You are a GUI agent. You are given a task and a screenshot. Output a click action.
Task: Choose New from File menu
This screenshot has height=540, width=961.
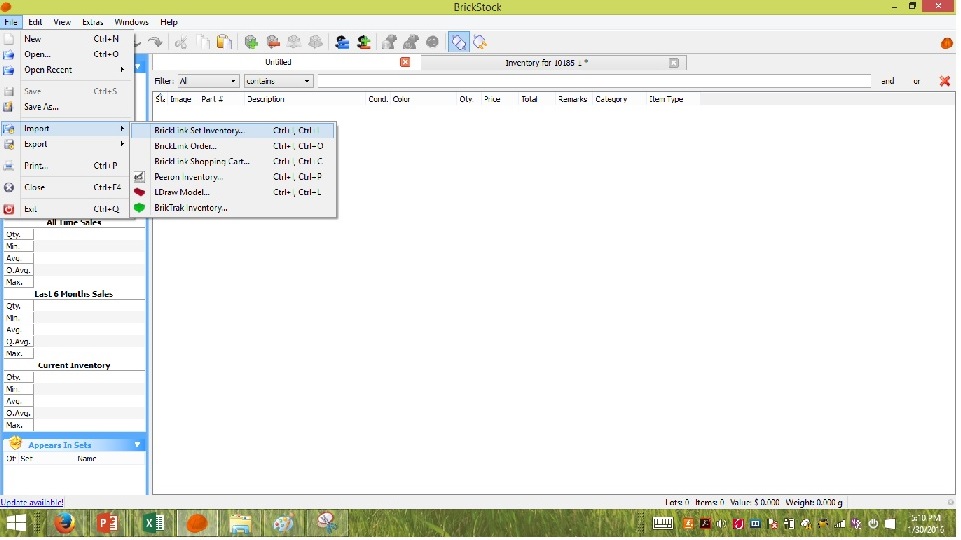coord(67,39)
